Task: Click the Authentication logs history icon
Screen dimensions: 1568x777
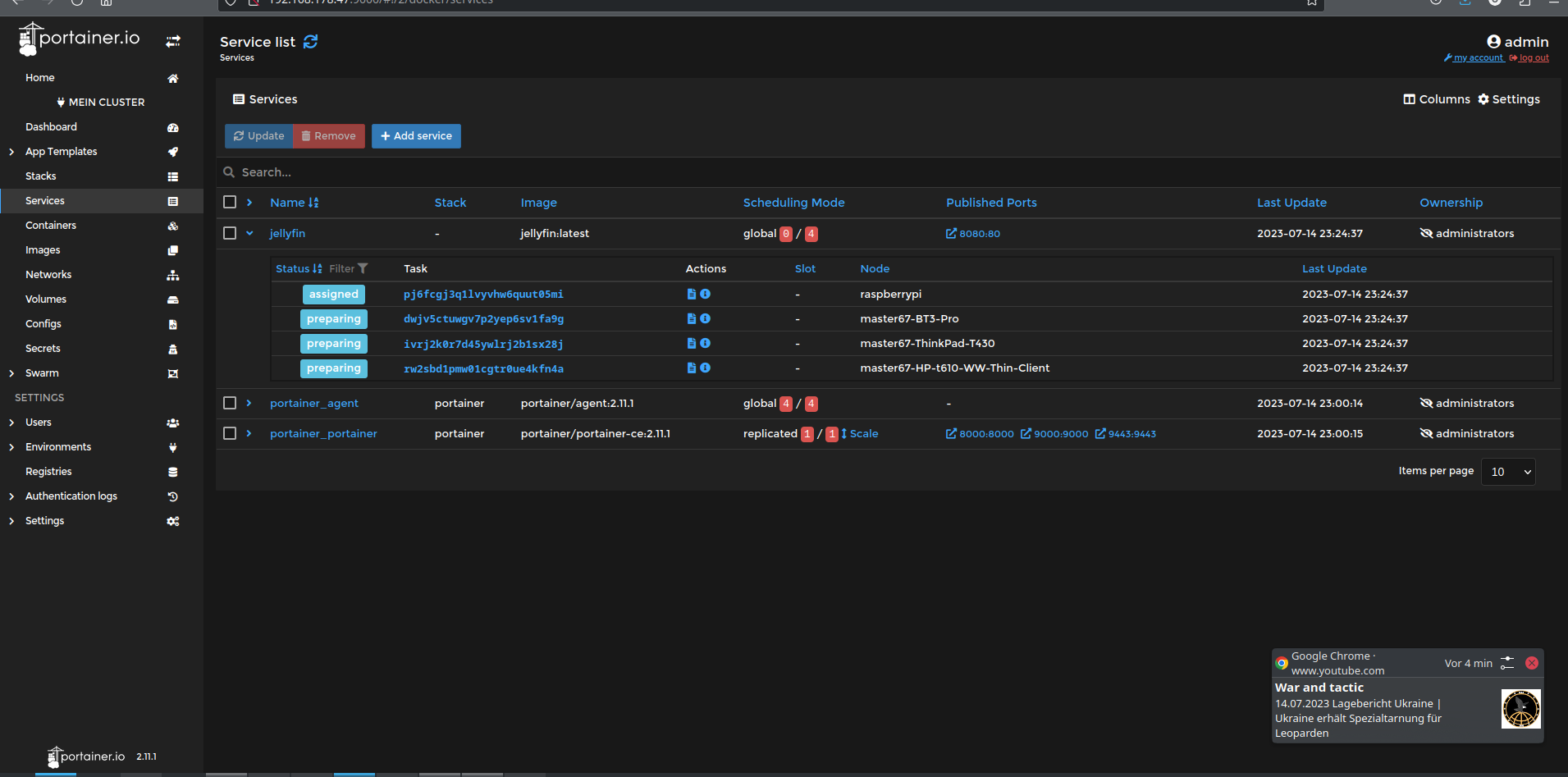Action: click(x=173, y=496)
